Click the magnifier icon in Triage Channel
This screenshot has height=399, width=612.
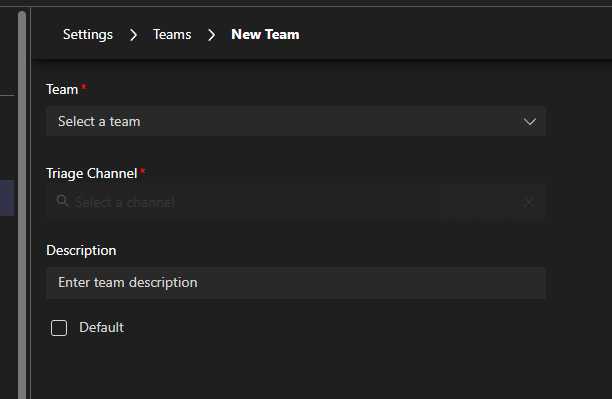click(x=62, y=201)
